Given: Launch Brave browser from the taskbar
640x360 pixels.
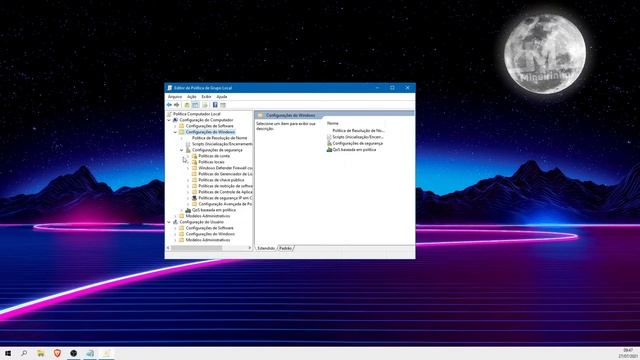Looking at the screenshot, I should 57,353.
